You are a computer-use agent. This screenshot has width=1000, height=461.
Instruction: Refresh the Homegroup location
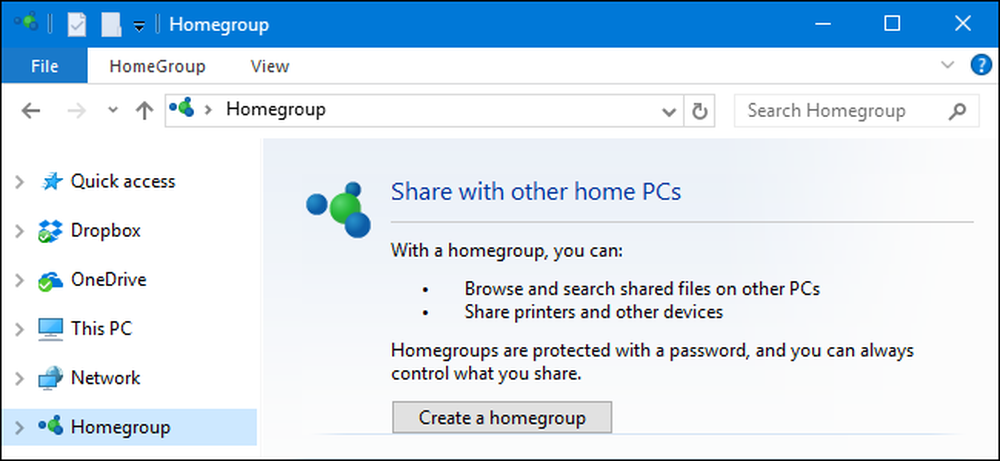point(700,112)
